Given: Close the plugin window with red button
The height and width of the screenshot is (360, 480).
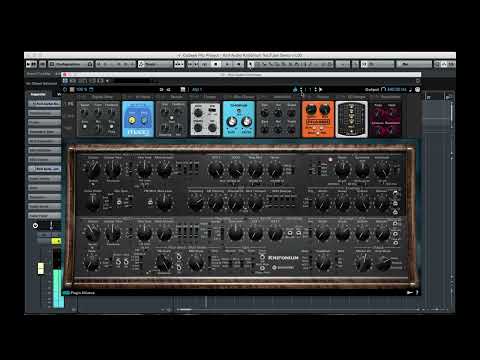Looking at the screenshot, I should tap(65, 74).
